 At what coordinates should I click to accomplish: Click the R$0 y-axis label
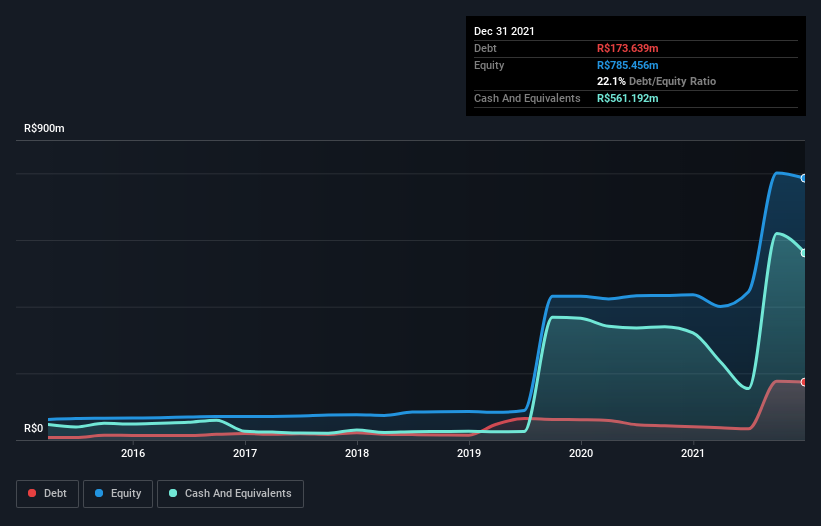pos(34,429)
